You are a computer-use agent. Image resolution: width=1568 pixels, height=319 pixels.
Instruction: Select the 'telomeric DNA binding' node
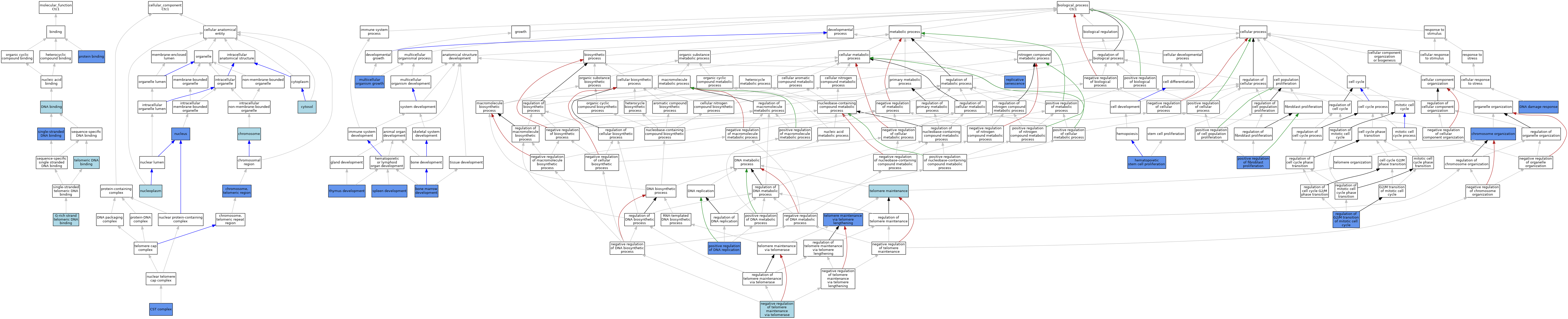pos(87,162)
